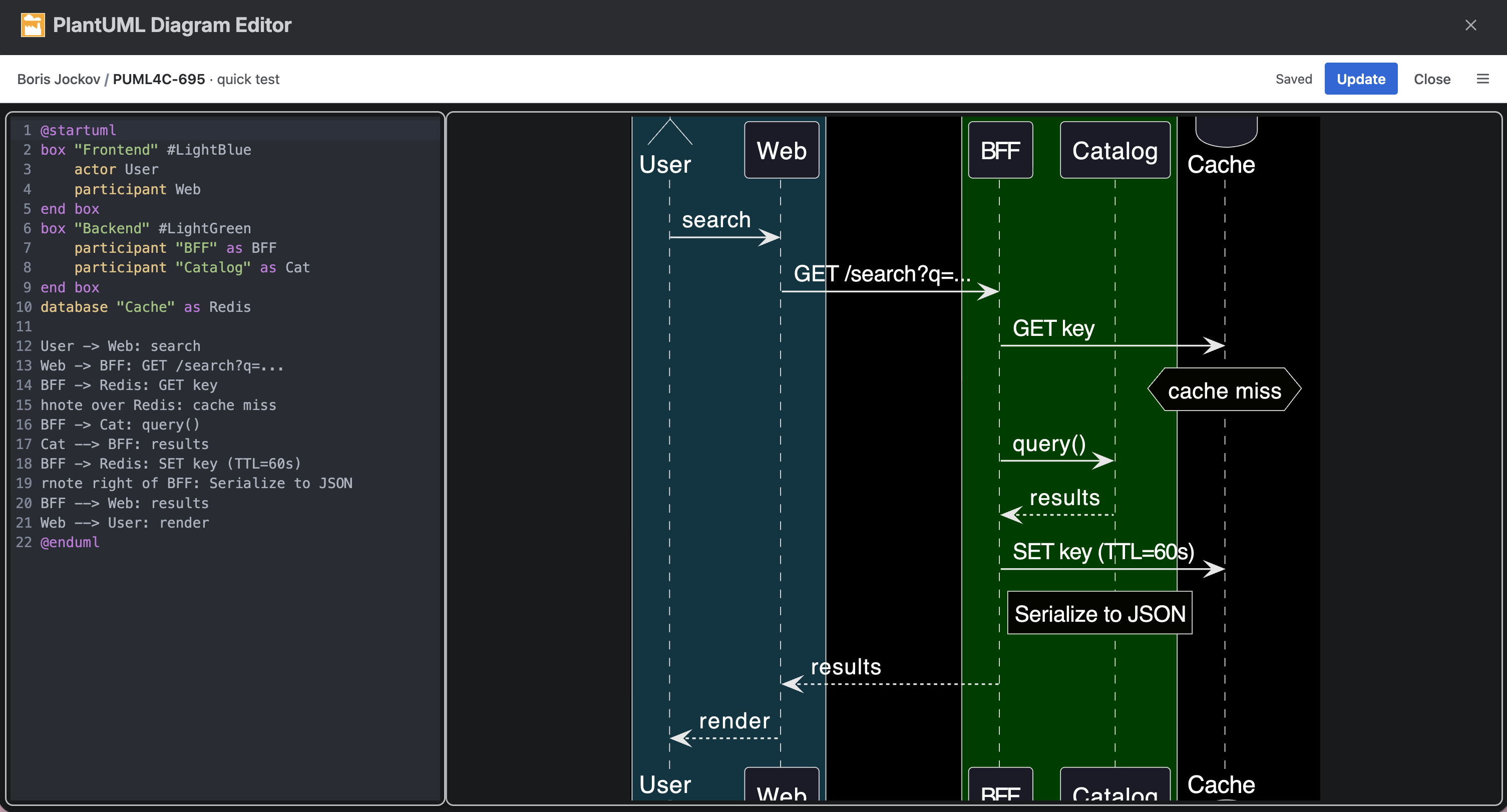Click the Cache database icon at diagram top
The image size is (1507, 812).
(x=1226, y=132)
